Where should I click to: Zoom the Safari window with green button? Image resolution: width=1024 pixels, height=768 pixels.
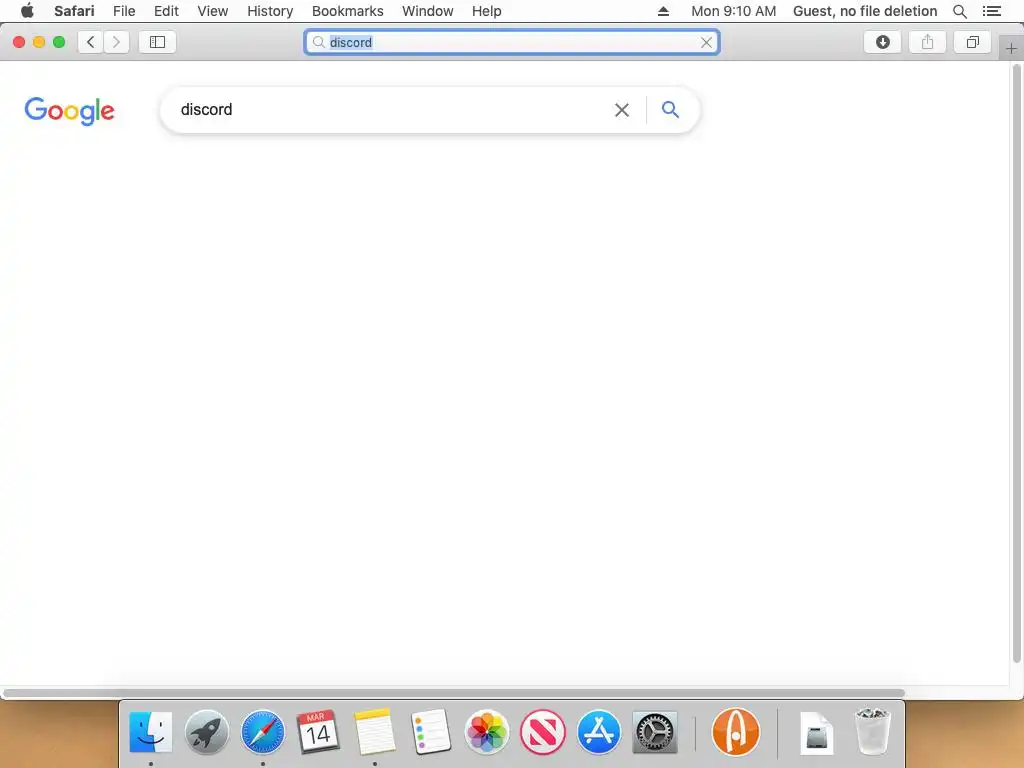pos(59,42)
